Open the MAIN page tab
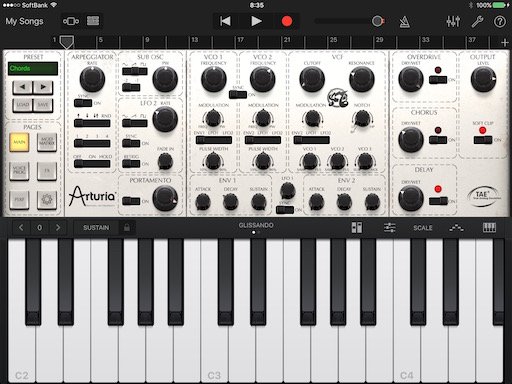The width and height of the screenshot is (512, 384). (x=19, y=142)
